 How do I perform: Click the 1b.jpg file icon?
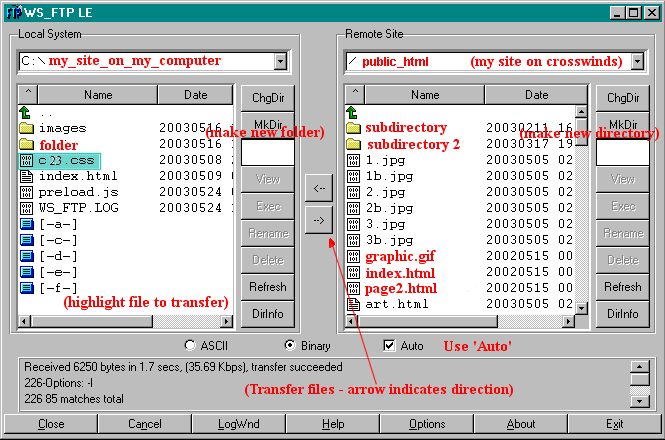pos(353,177)
